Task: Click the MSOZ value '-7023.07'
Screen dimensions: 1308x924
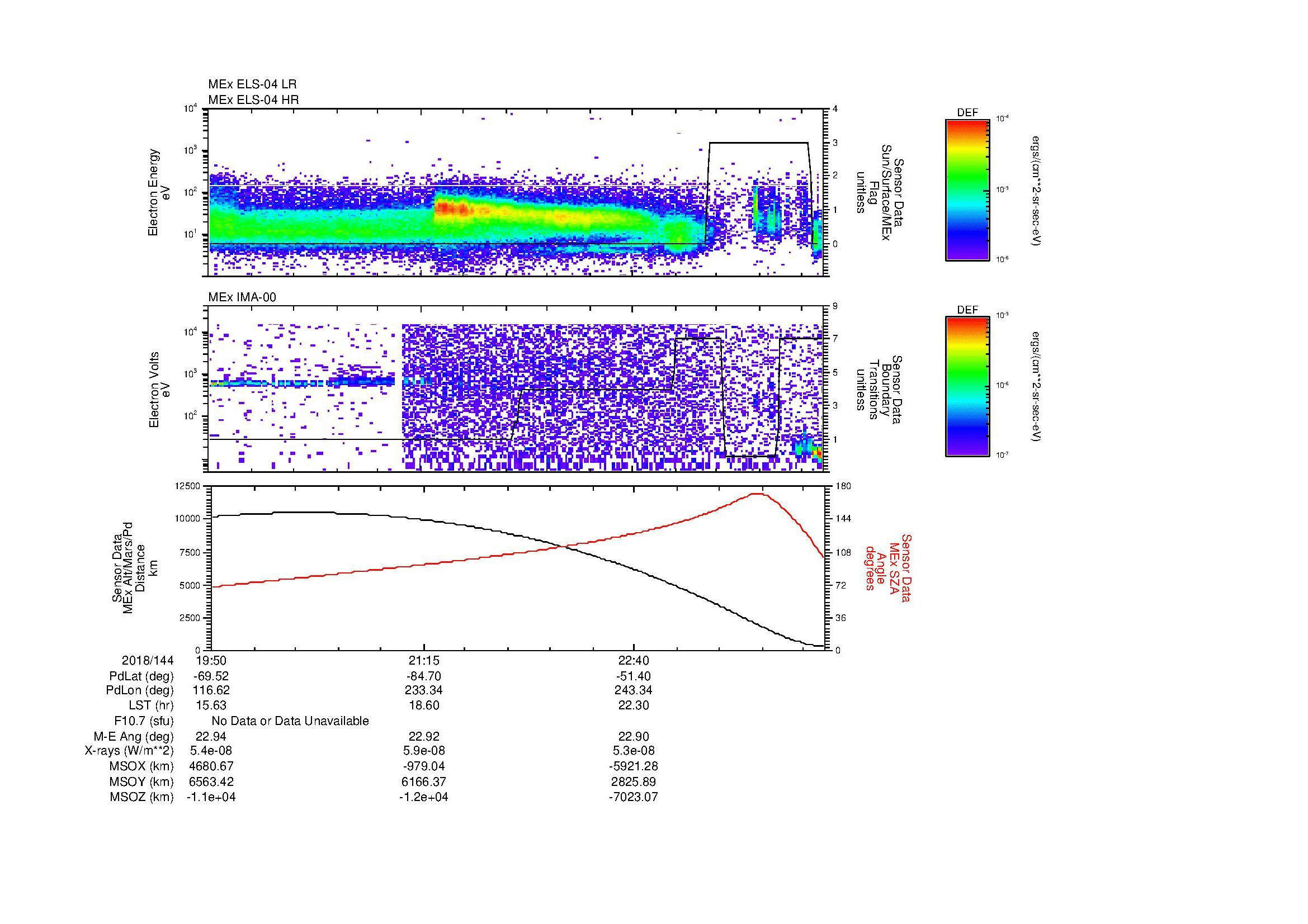Action: (x=634, y=797)
